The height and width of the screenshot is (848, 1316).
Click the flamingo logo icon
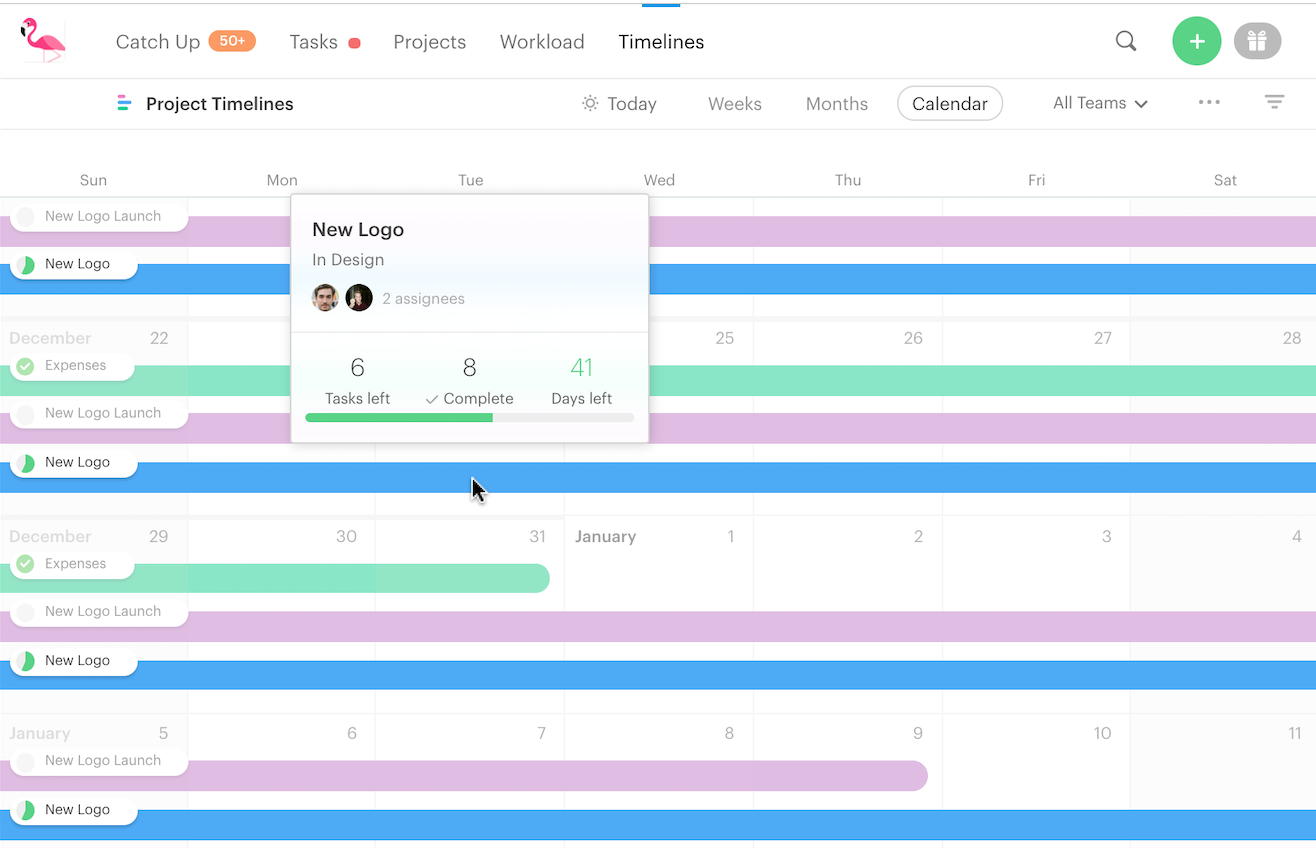point(42,41)
